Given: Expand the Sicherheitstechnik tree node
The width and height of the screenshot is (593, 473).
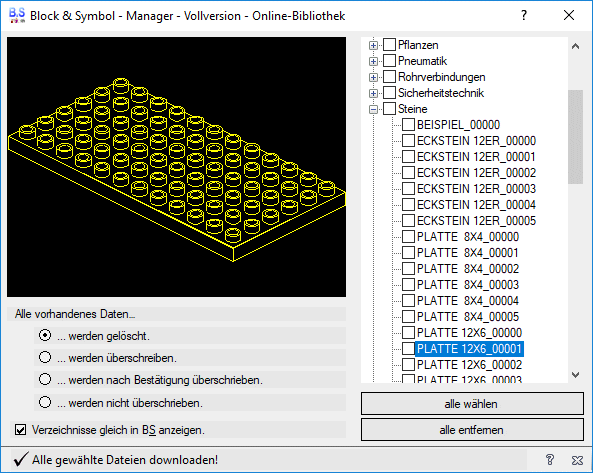Looking at the screenshot, I should point(373,93).
